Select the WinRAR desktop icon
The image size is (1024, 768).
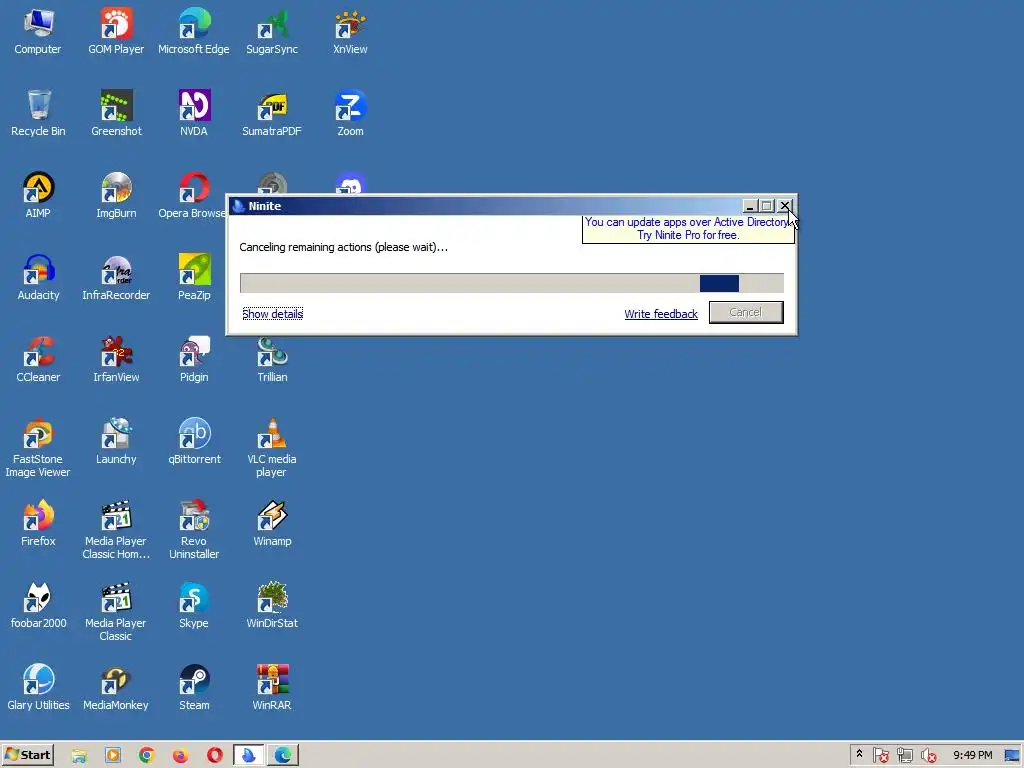(x=272, y=687)
